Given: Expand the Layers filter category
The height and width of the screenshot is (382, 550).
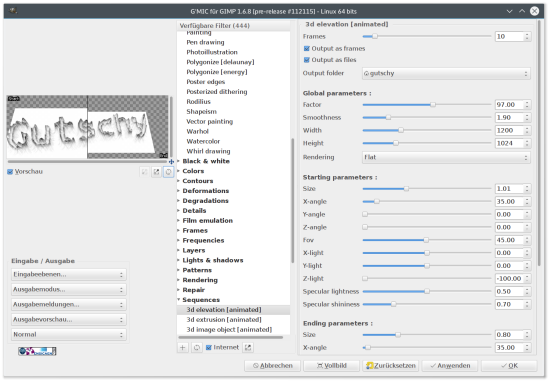Looking at the screenshot, I should 179,250.
